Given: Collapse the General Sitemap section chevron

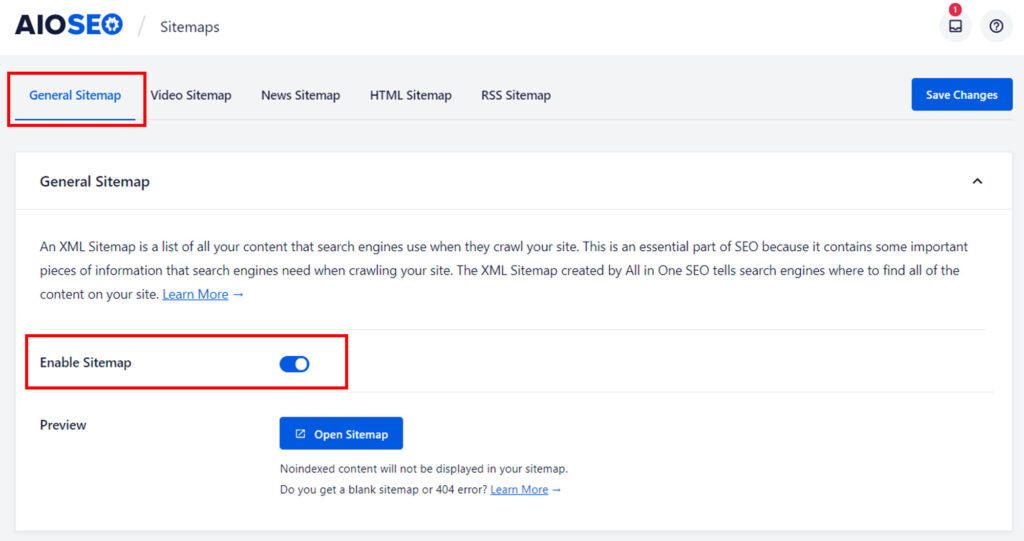Looking at the screenshot, I should tap(977, 181).
